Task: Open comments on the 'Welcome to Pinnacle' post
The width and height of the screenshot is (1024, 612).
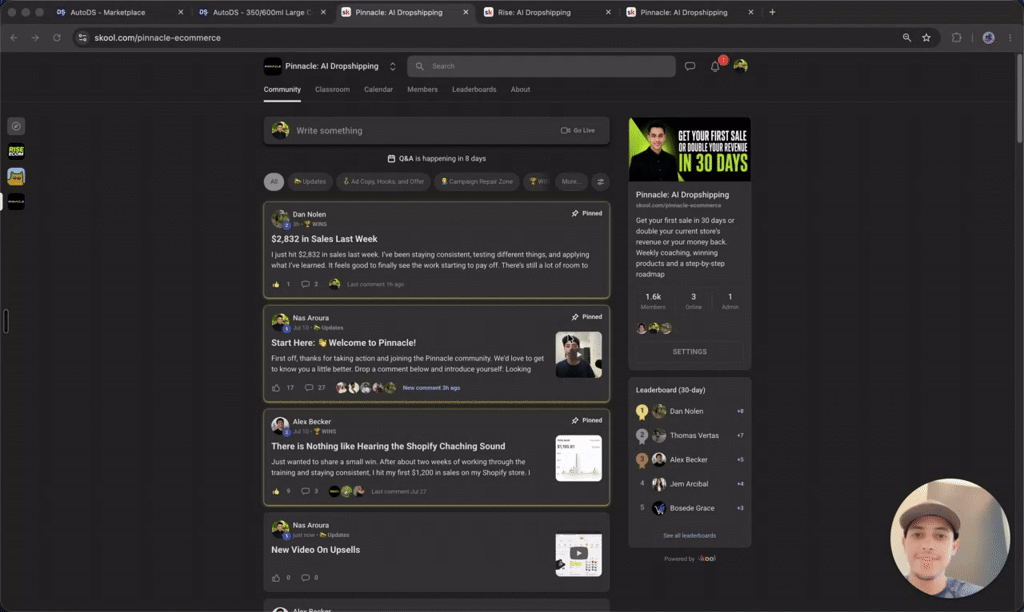Action: (x=309, y=388)
